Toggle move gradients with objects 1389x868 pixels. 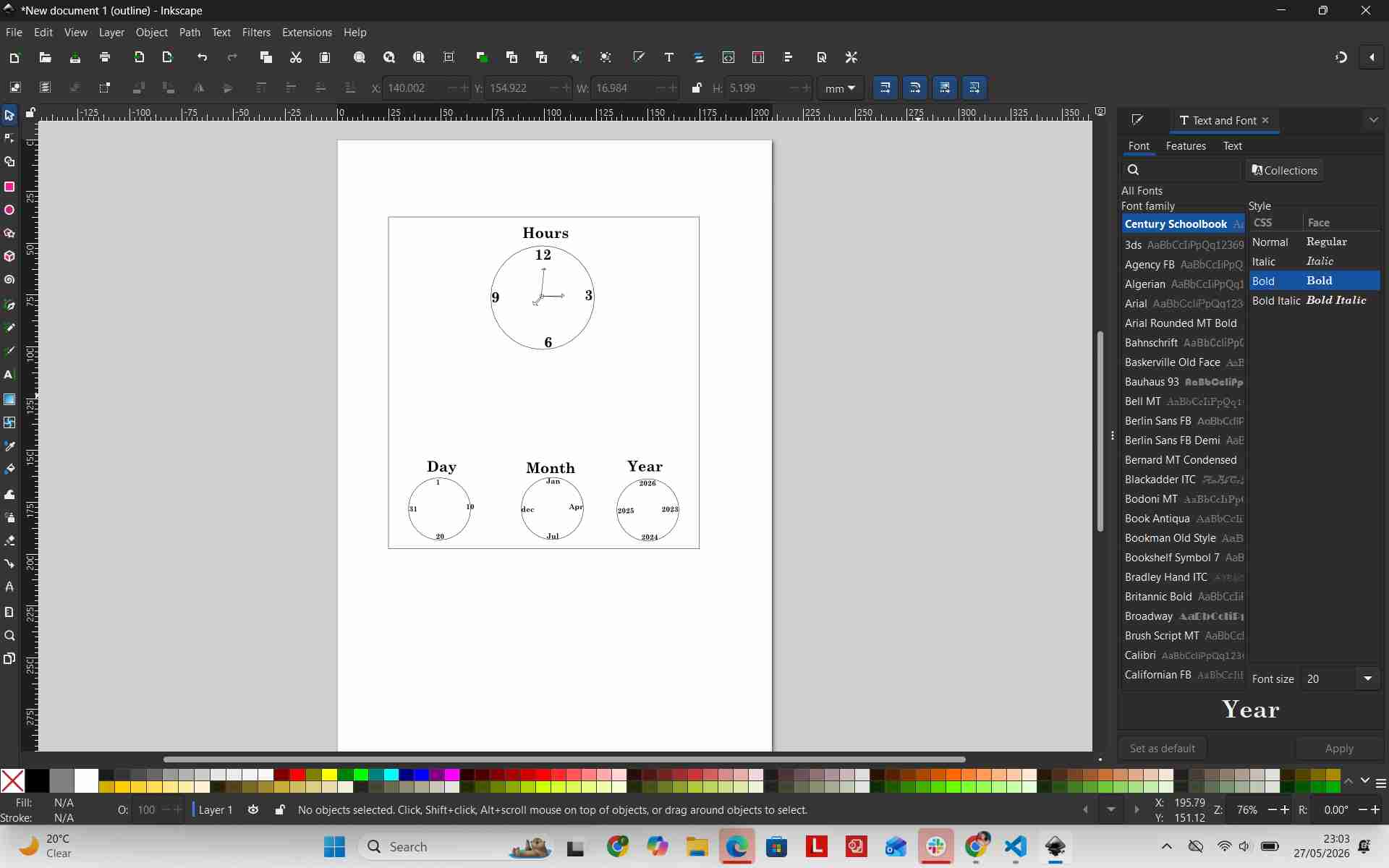945,88
